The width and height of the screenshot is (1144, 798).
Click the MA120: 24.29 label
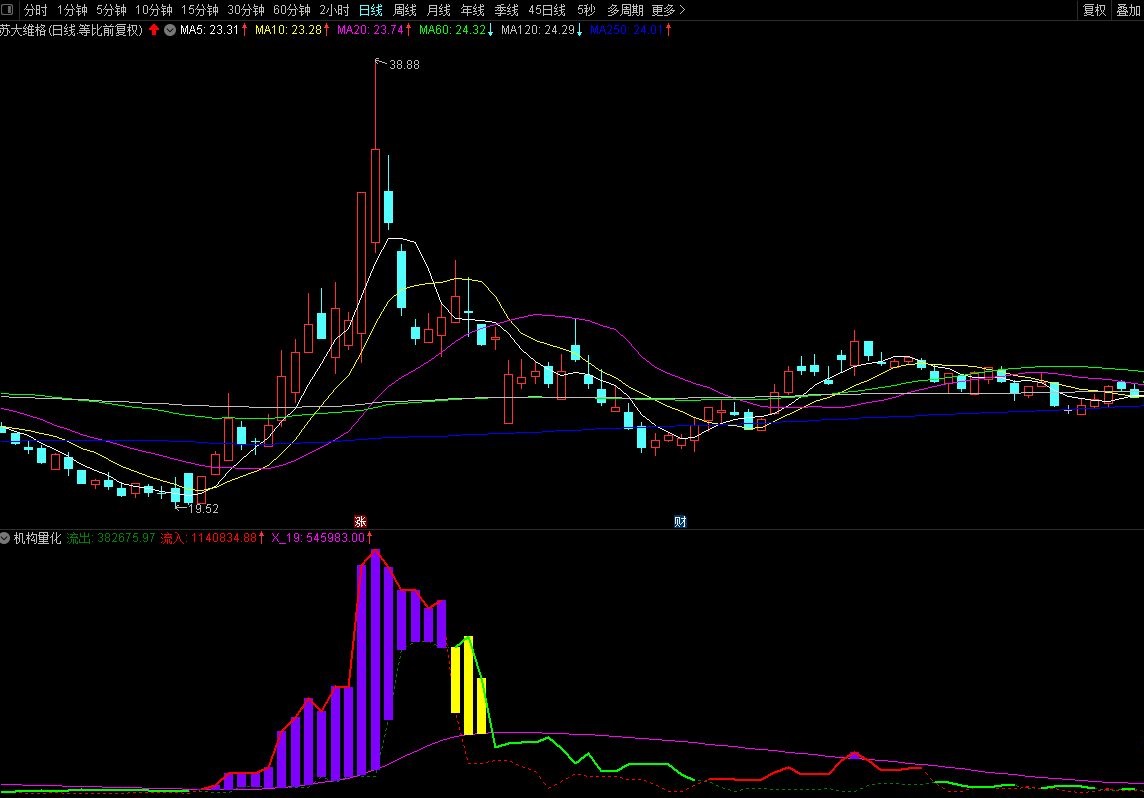tap(538, 30)
